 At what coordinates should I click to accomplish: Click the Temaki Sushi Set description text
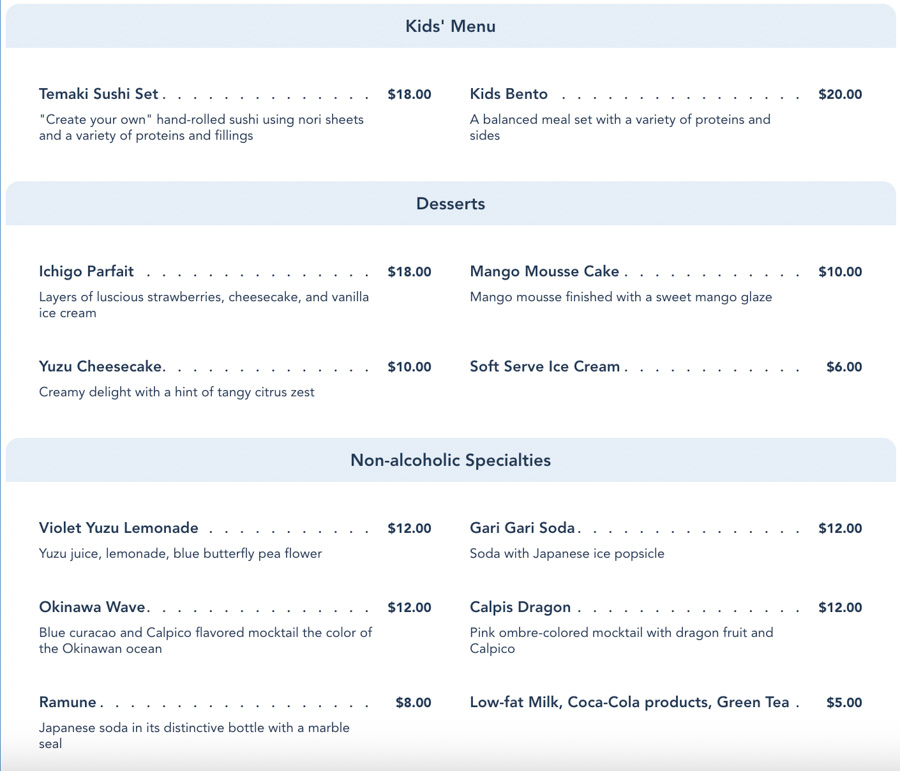pyautogui.click(x=201, y=127)
